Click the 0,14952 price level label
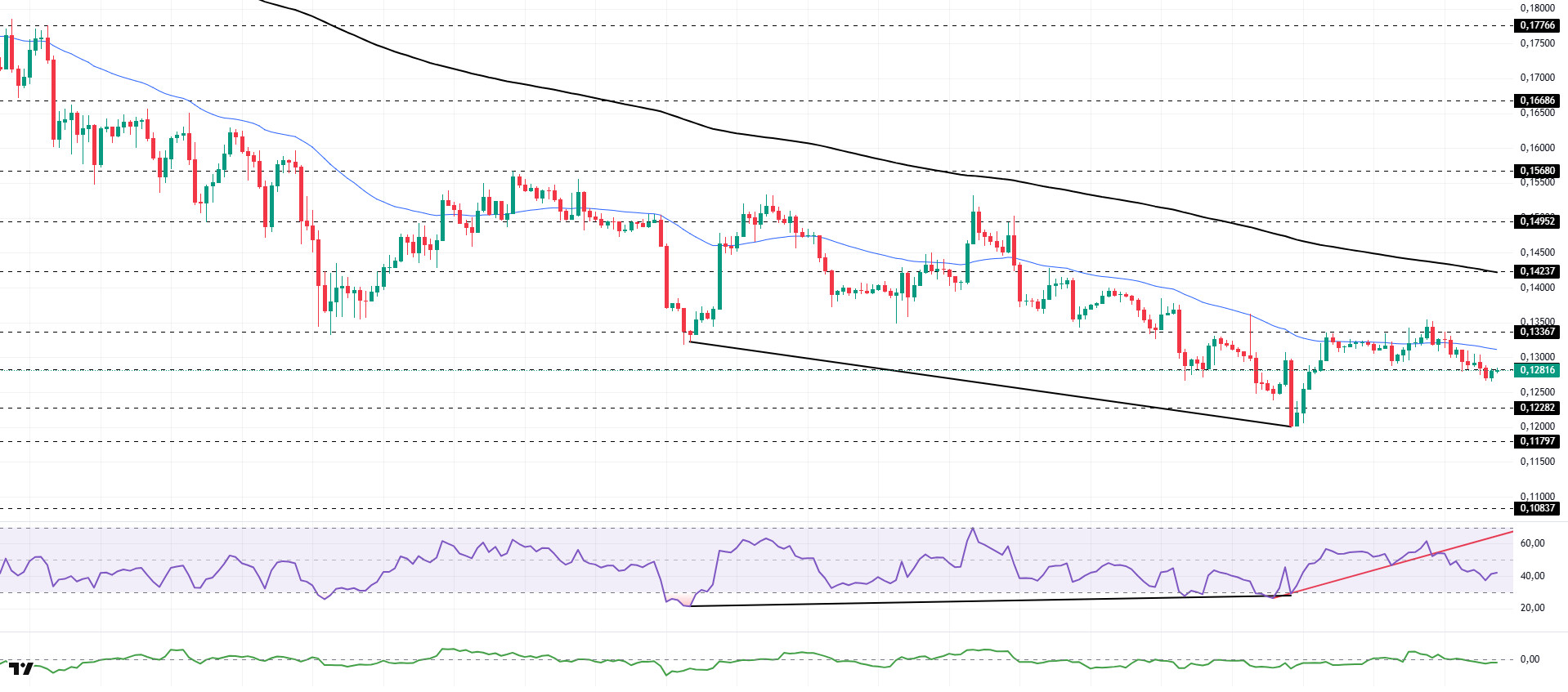 pyautogui.click(x=1537, y=221)
